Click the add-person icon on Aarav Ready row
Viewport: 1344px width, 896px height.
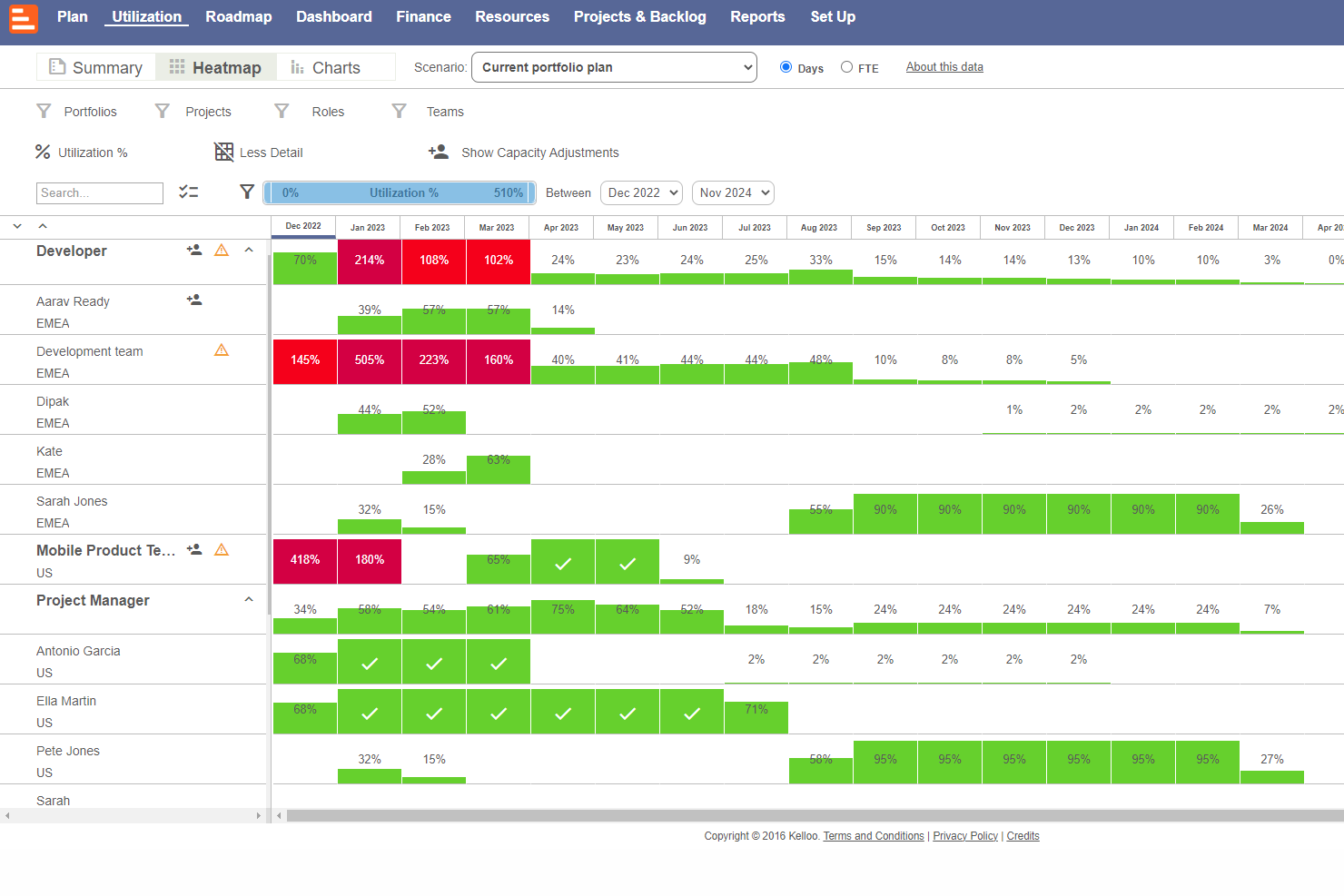pyautogui.click(x=194, y=300)
